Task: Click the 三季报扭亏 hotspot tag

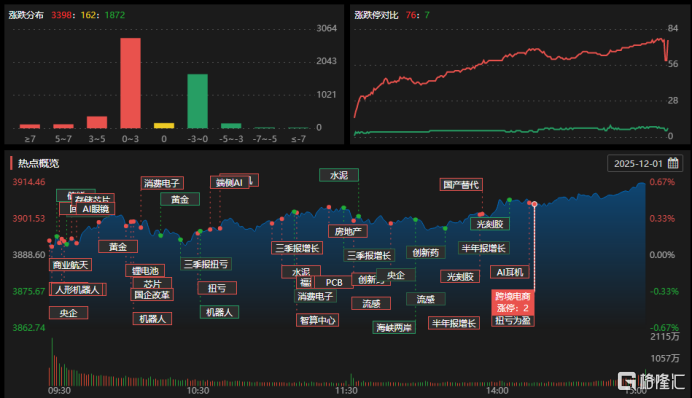Action: 206,264
